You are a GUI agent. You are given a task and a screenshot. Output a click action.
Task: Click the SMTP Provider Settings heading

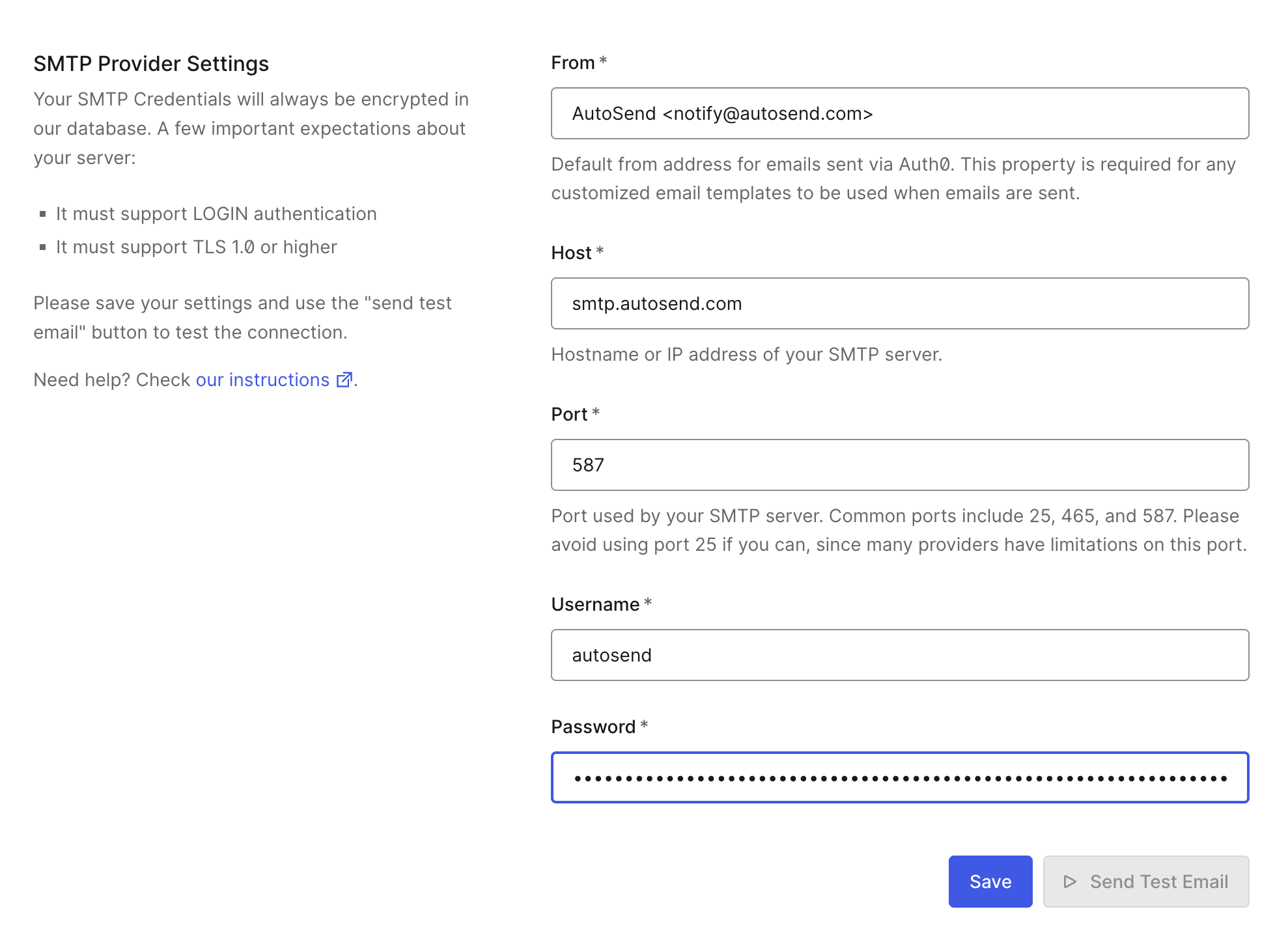[x=151, y=64]
